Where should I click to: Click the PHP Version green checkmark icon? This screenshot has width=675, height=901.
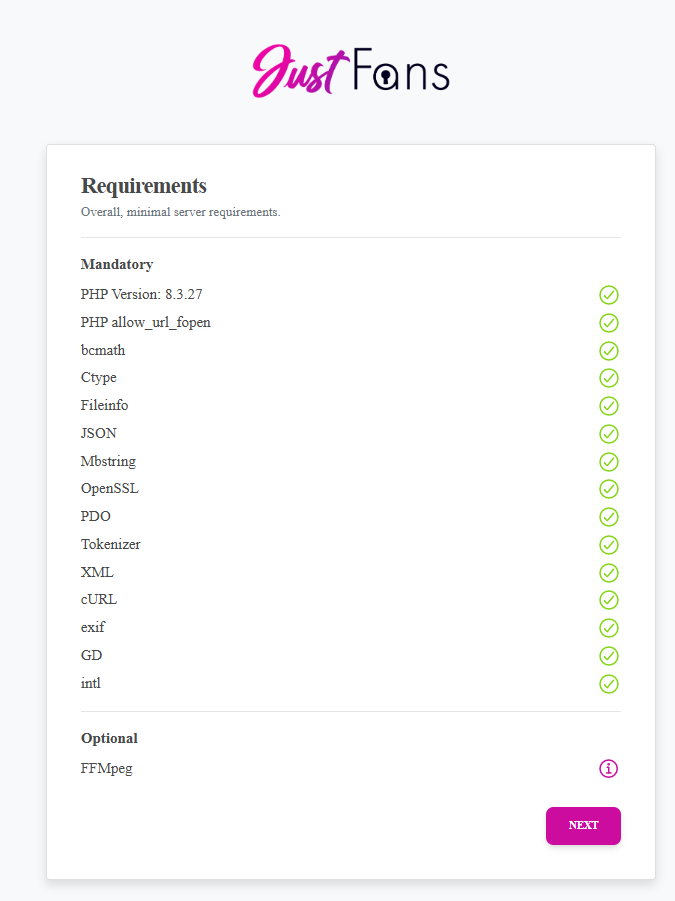[609, 295]
